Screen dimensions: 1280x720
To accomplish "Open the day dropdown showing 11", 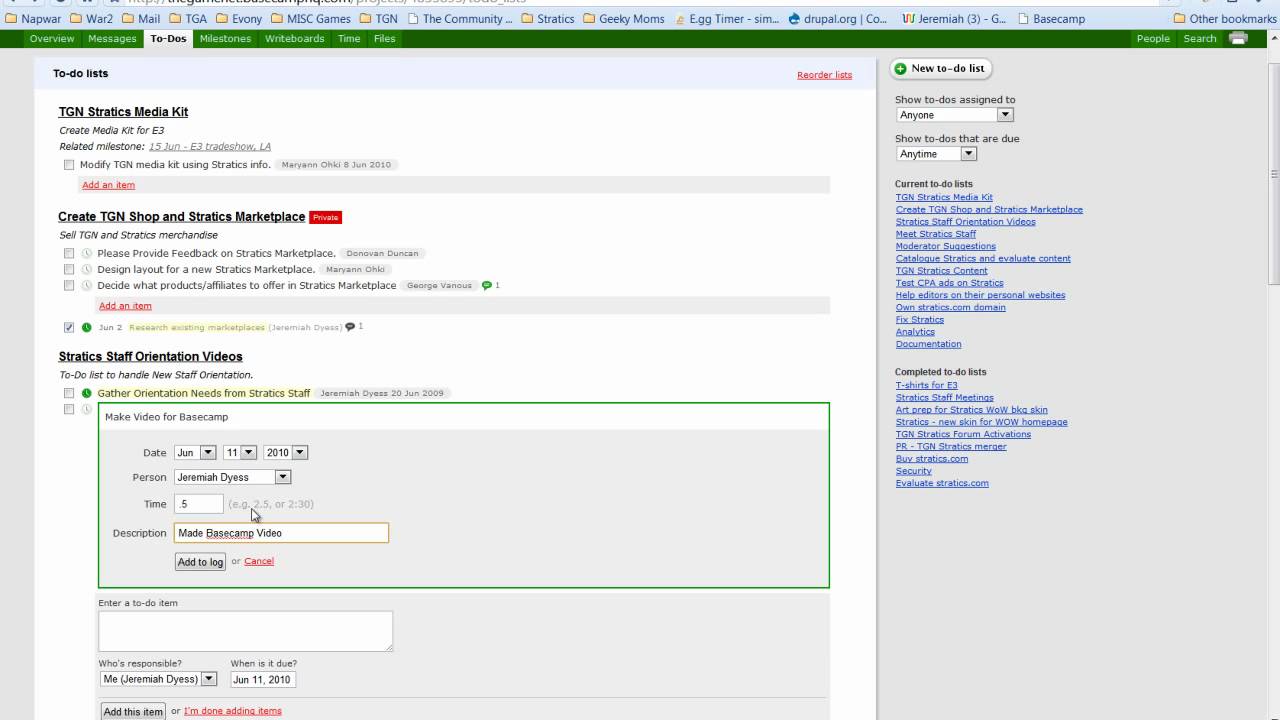I will [x=240, y=452].
